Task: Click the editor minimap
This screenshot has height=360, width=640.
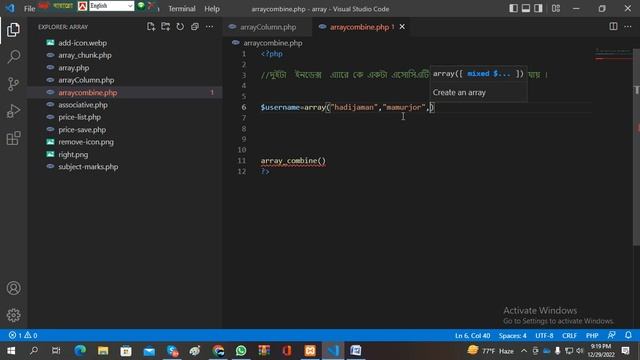Action: pos(613,55)
